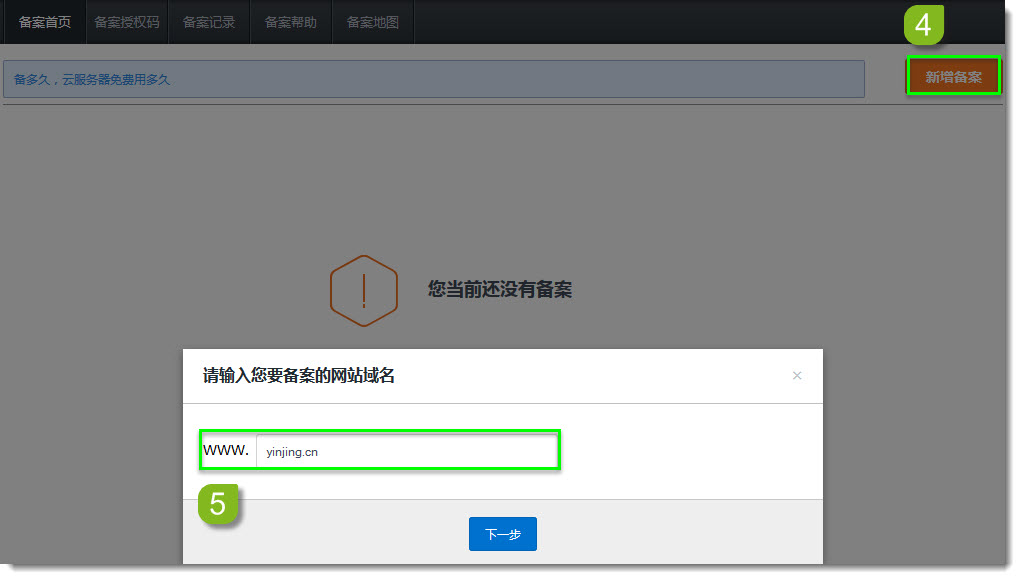1020x579 pixels.
Task: Click the 下一步 button
Action: pos(502,534)
